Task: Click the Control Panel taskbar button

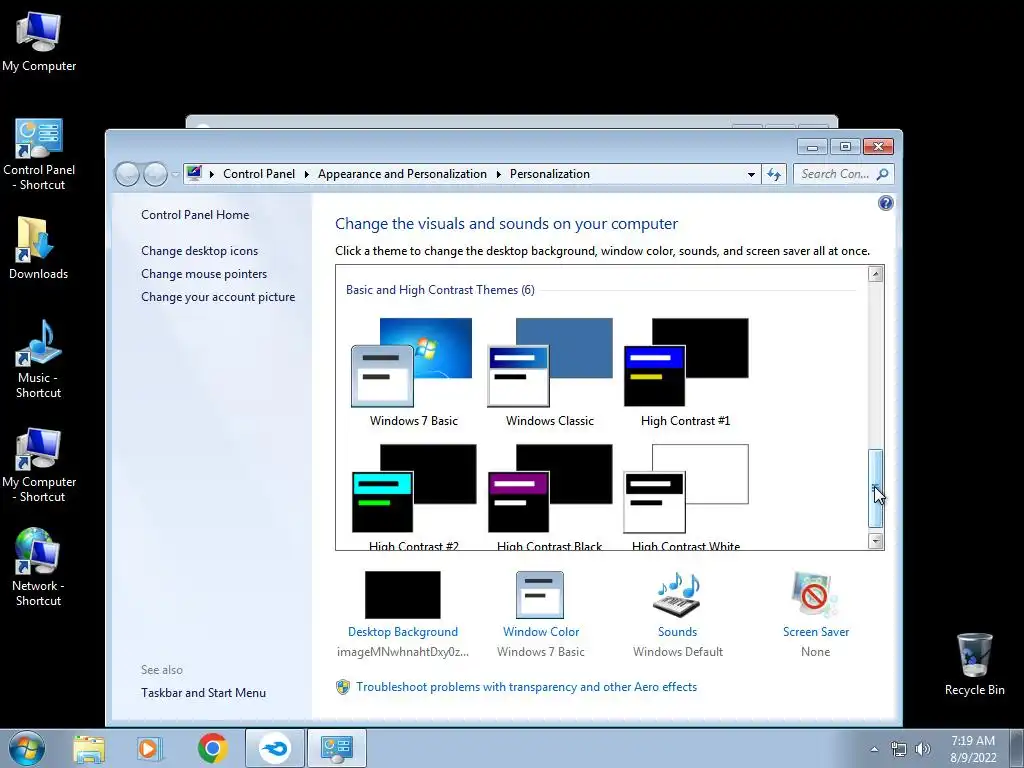Action: 336,748
